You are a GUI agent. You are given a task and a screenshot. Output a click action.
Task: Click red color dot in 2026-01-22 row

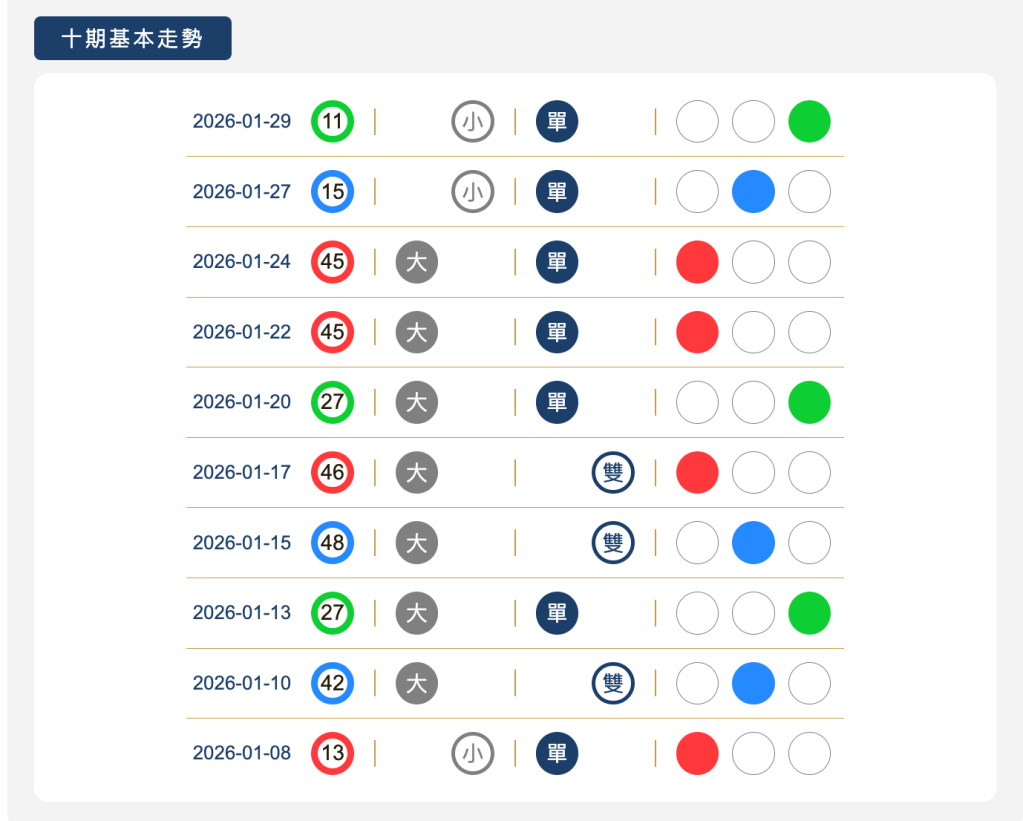697,332
